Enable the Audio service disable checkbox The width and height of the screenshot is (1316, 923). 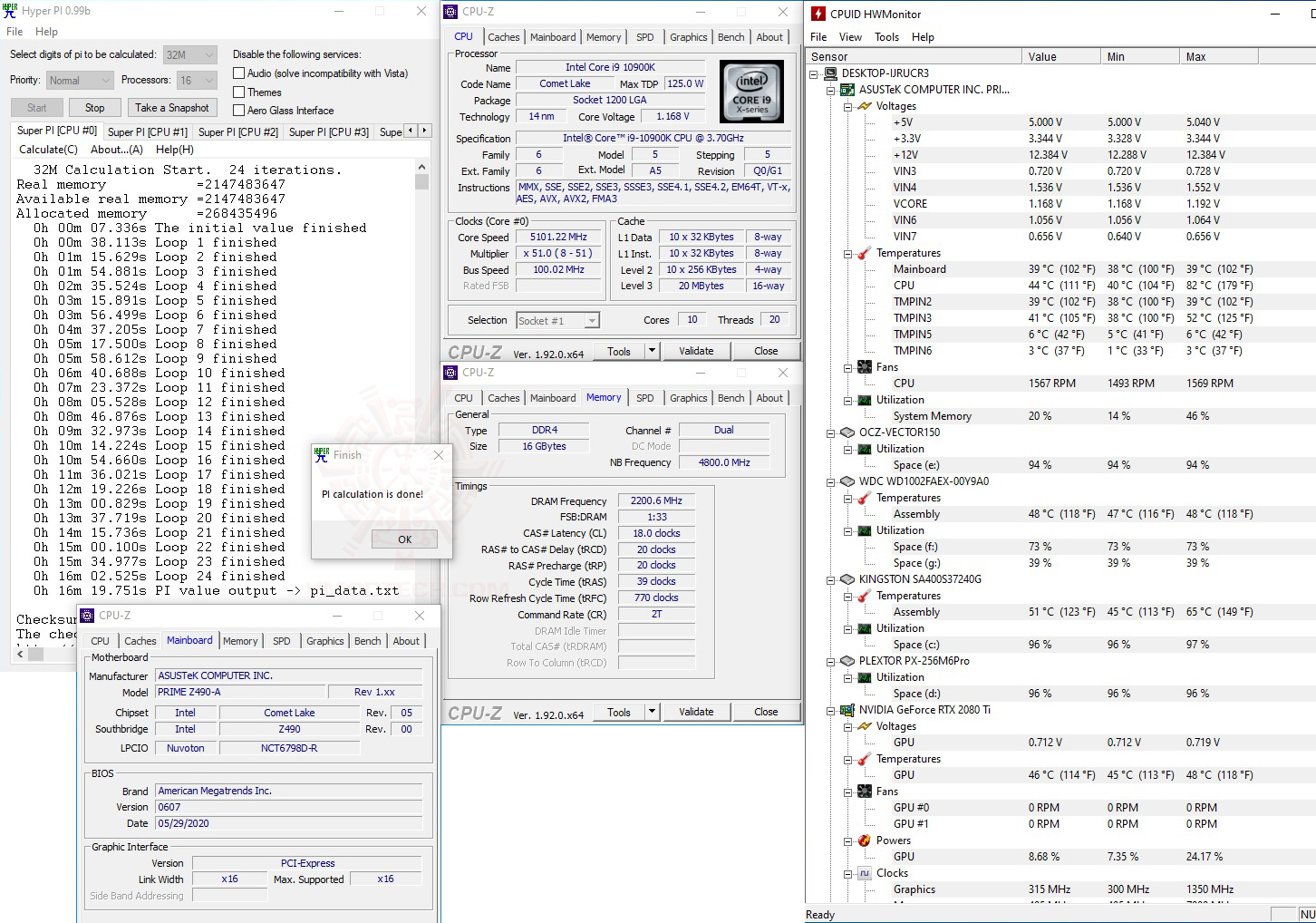(238, 73)
